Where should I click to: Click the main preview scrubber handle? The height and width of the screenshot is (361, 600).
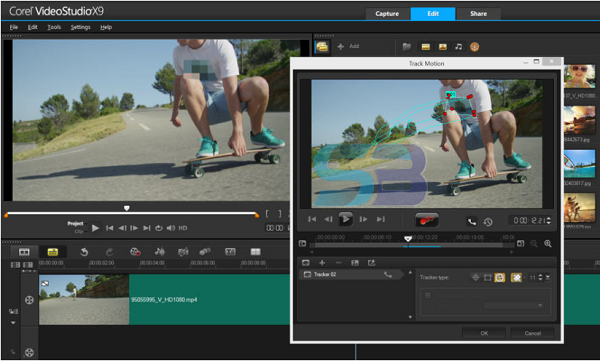coord(127,208)
